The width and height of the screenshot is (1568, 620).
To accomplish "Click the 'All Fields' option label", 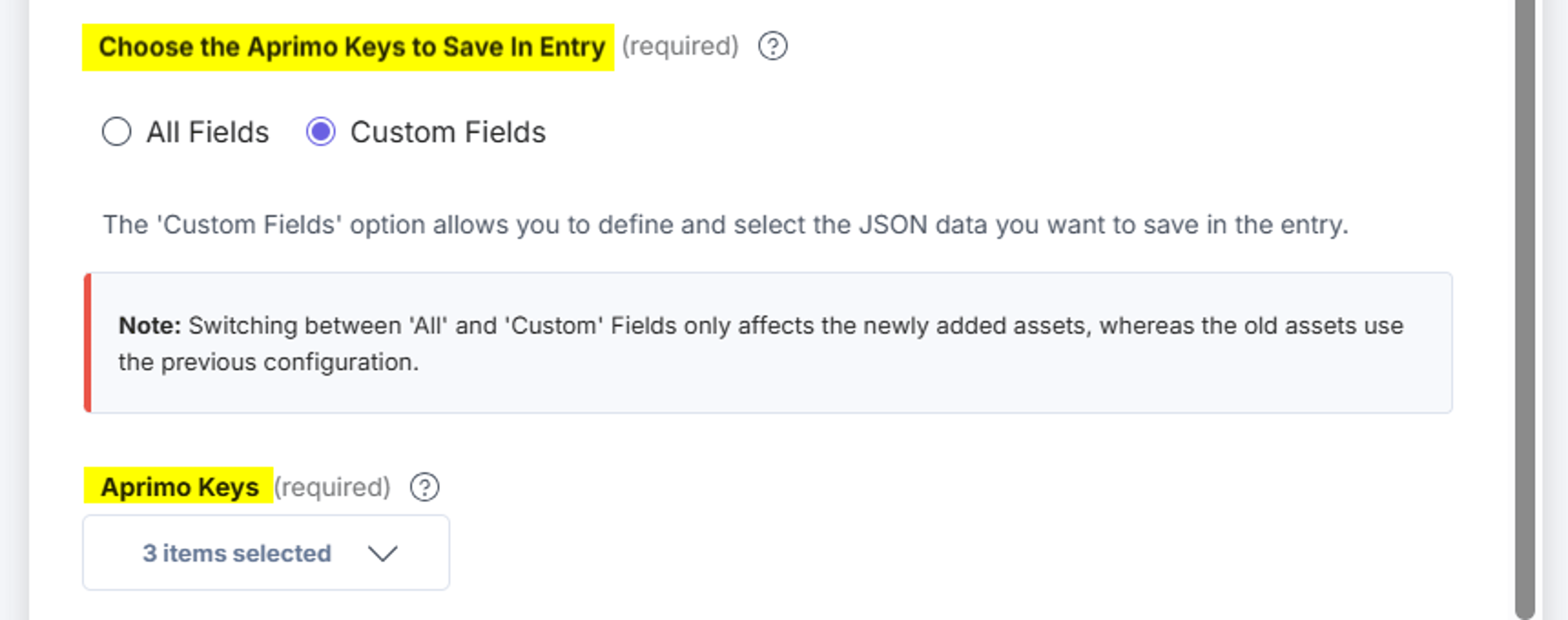I will click(x=207, y=132).
